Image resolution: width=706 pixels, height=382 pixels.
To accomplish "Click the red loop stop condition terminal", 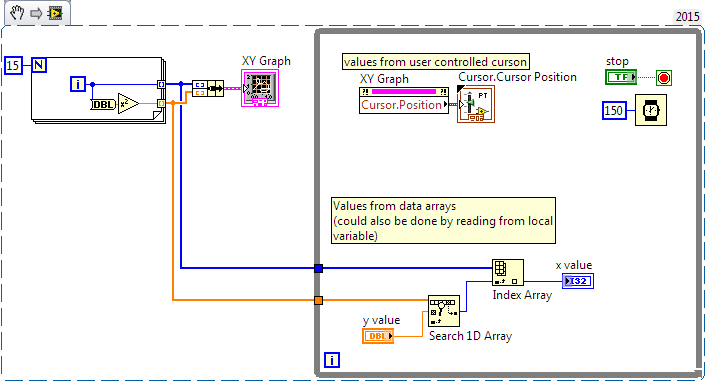I will 664,77.
